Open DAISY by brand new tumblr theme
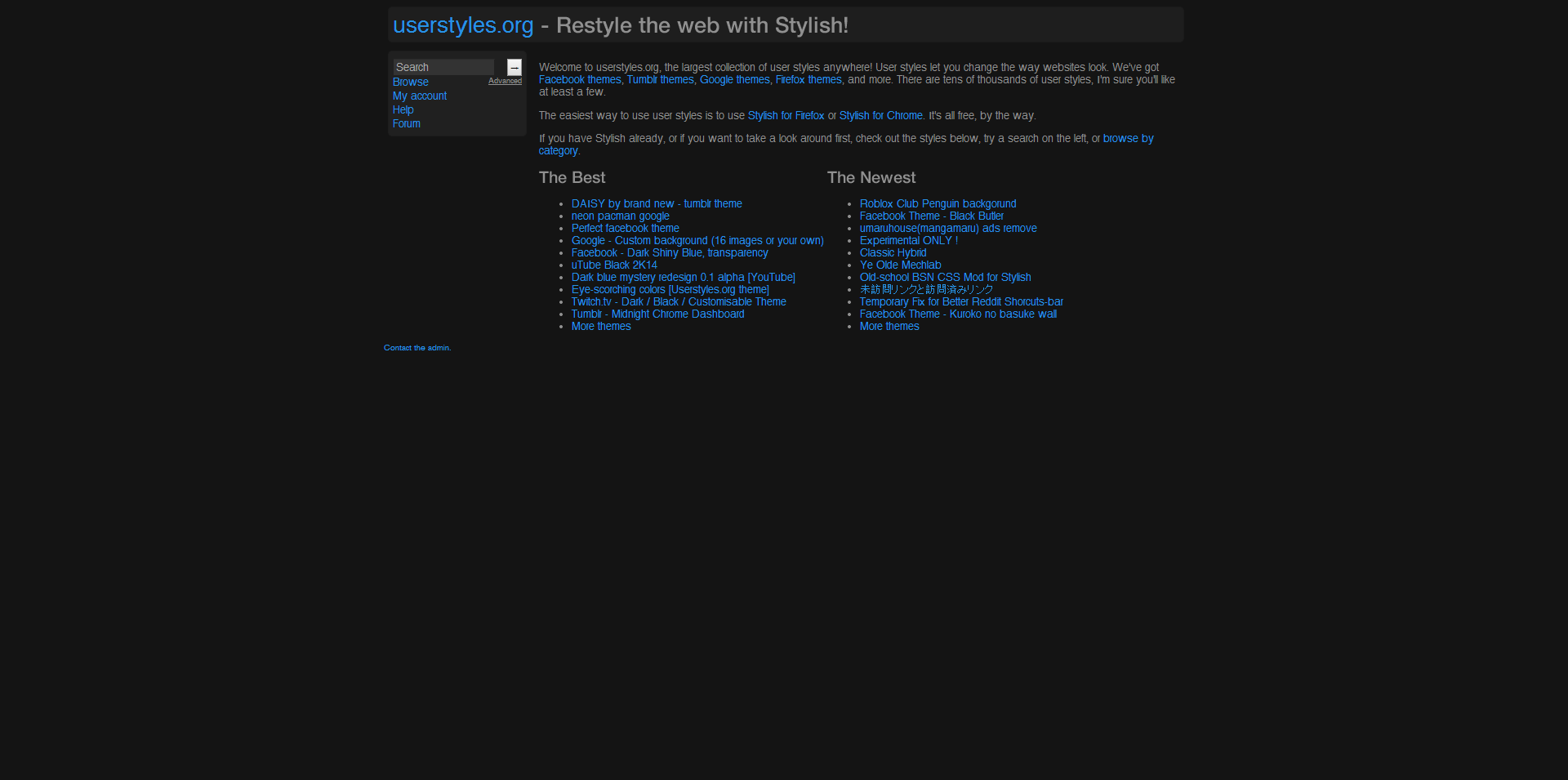The height and width of the screenshot is (780, 1568). [x=657, y=203]
